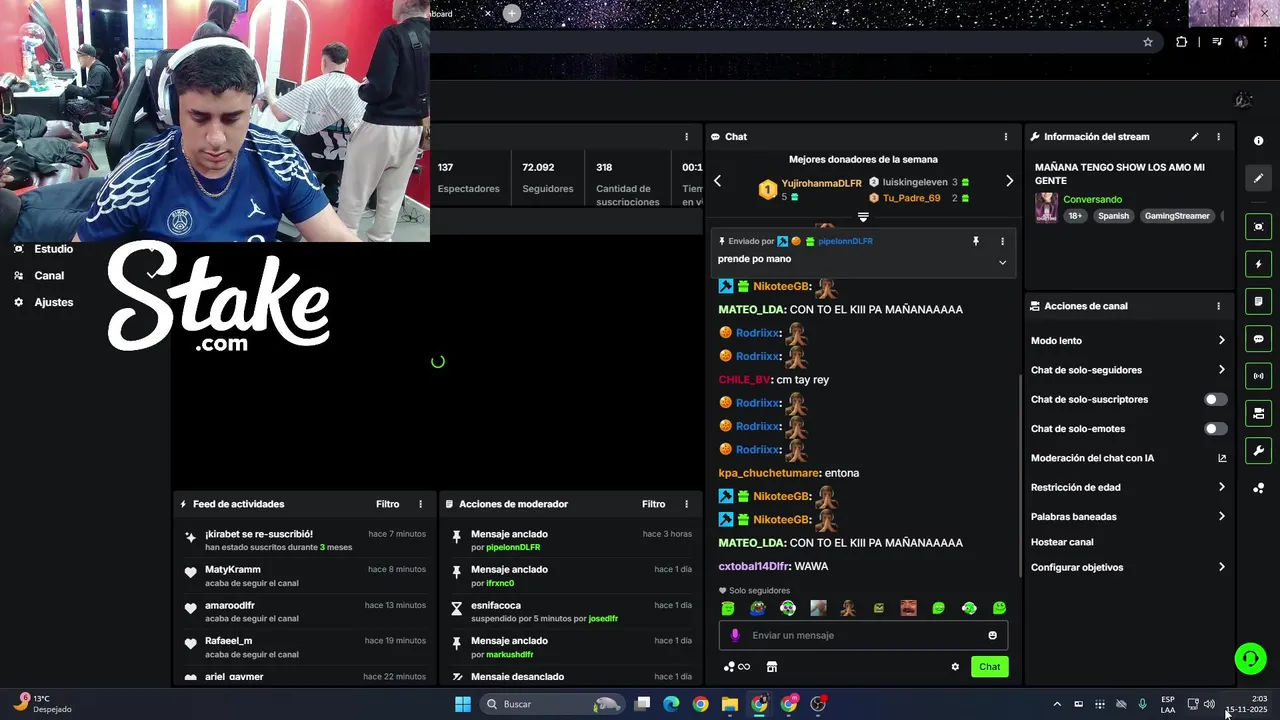
Task: Expand pinned message with chevron
Action: [x=1002, y=262]
